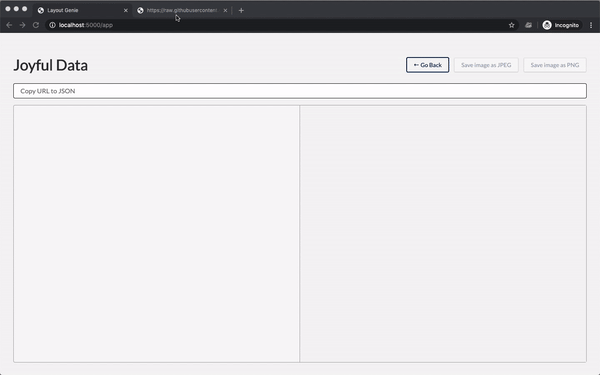Click the empty left preview panel
The width and height of the screenshot is (600, 375).
[x=157, y=234]
